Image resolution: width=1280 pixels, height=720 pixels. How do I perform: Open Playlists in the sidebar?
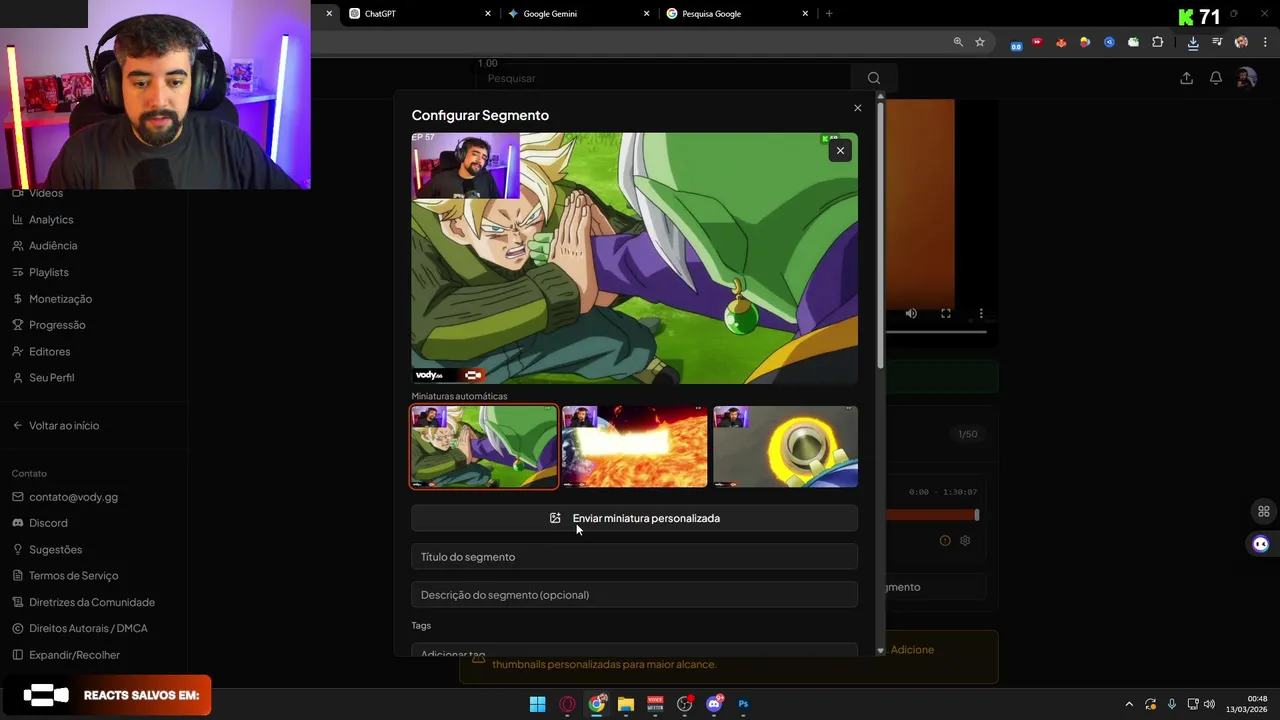(49, 272)
